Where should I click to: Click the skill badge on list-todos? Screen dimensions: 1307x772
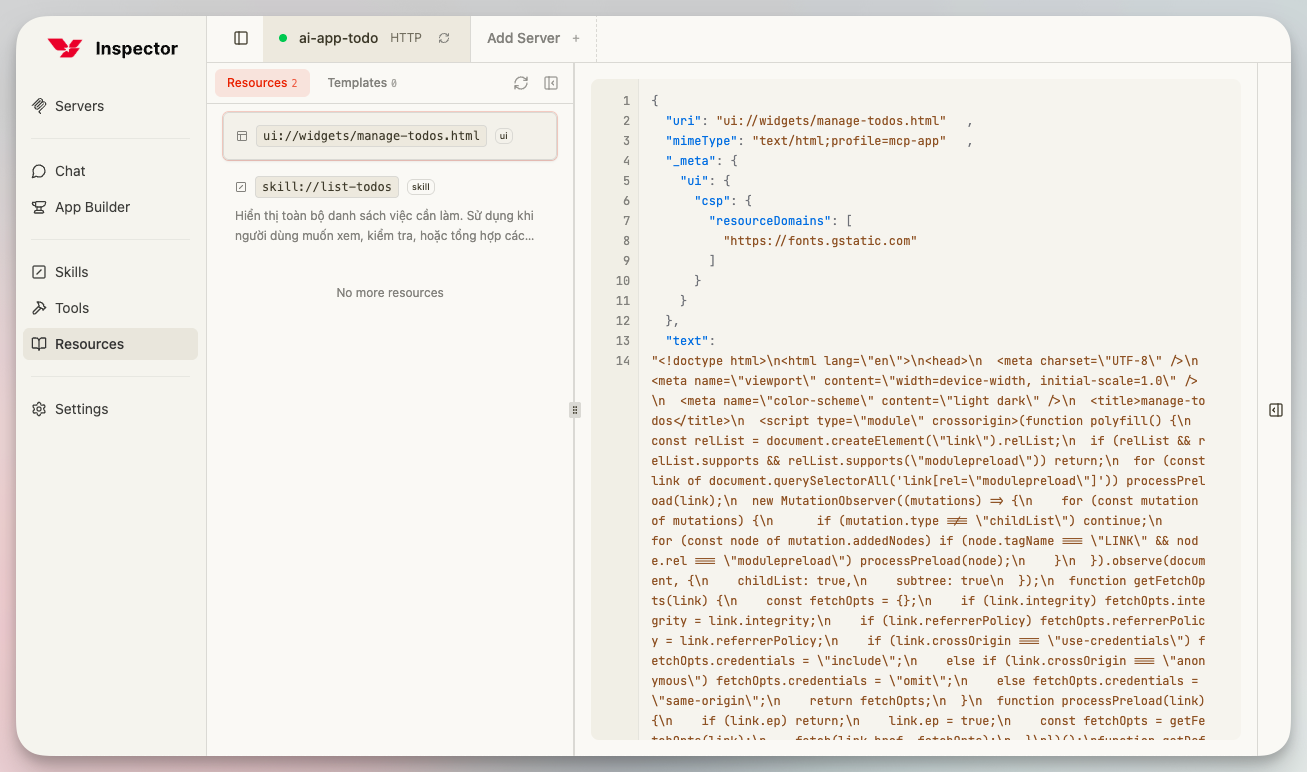click(421, 187)
